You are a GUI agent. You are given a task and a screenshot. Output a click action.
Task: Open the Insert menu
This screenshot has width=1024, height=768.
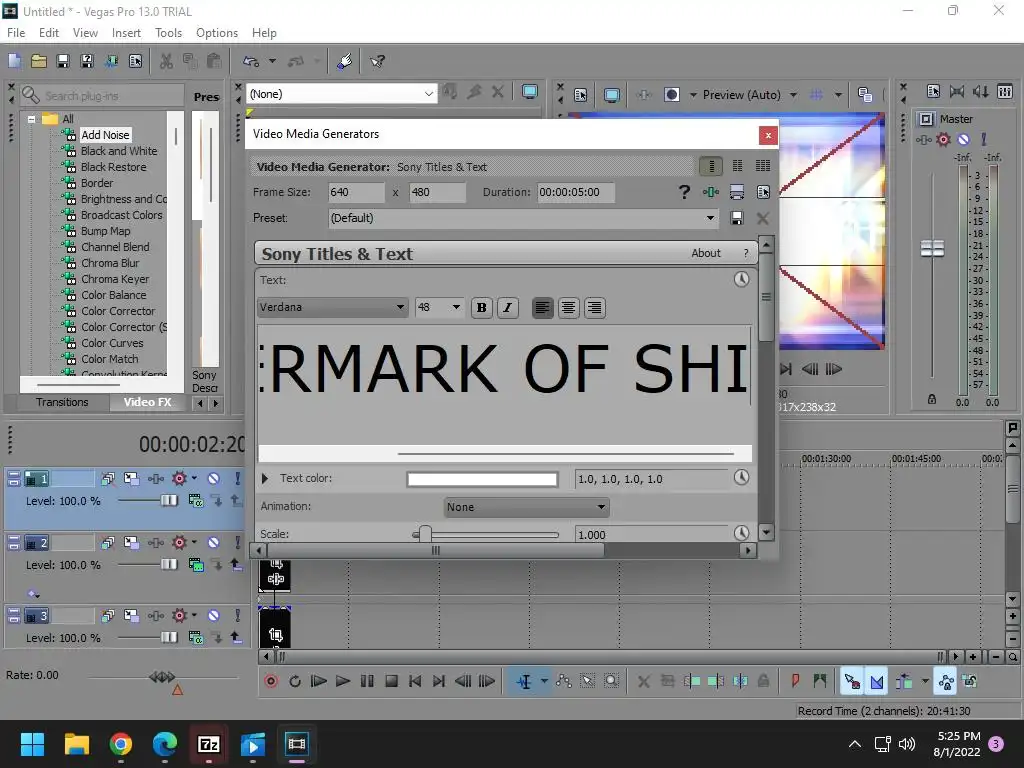pyautogui.click(x=126, y=33)
